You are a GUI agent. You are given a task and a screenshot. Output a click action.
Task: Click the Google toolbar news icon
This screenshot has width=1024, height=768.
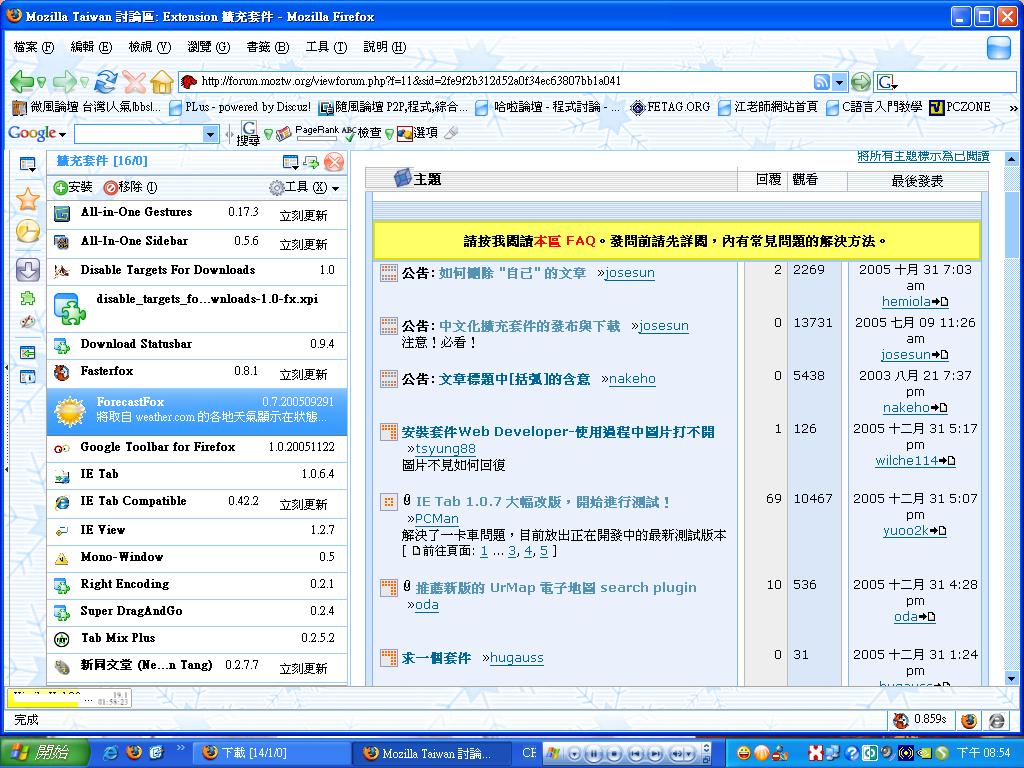tap(283, 133)
